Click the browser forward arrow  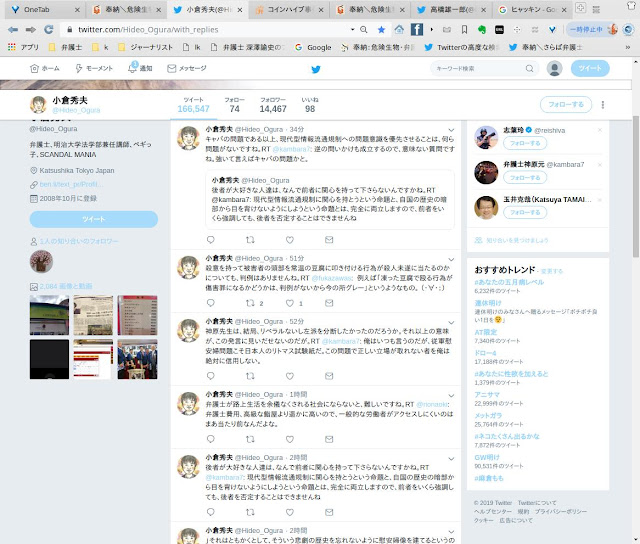[x=31, y=29]
